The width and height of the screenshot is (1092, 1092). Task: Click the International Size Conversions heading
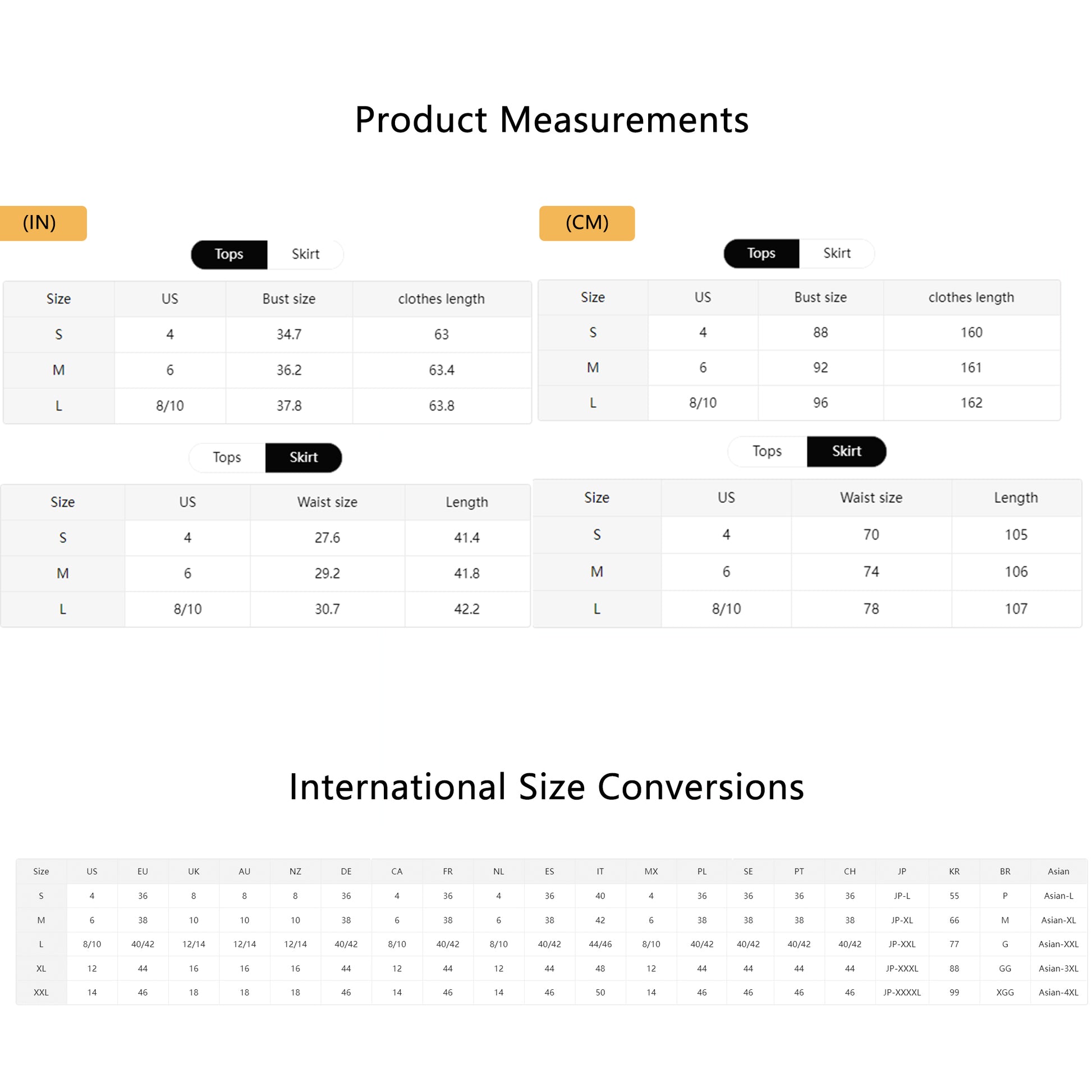546,786
